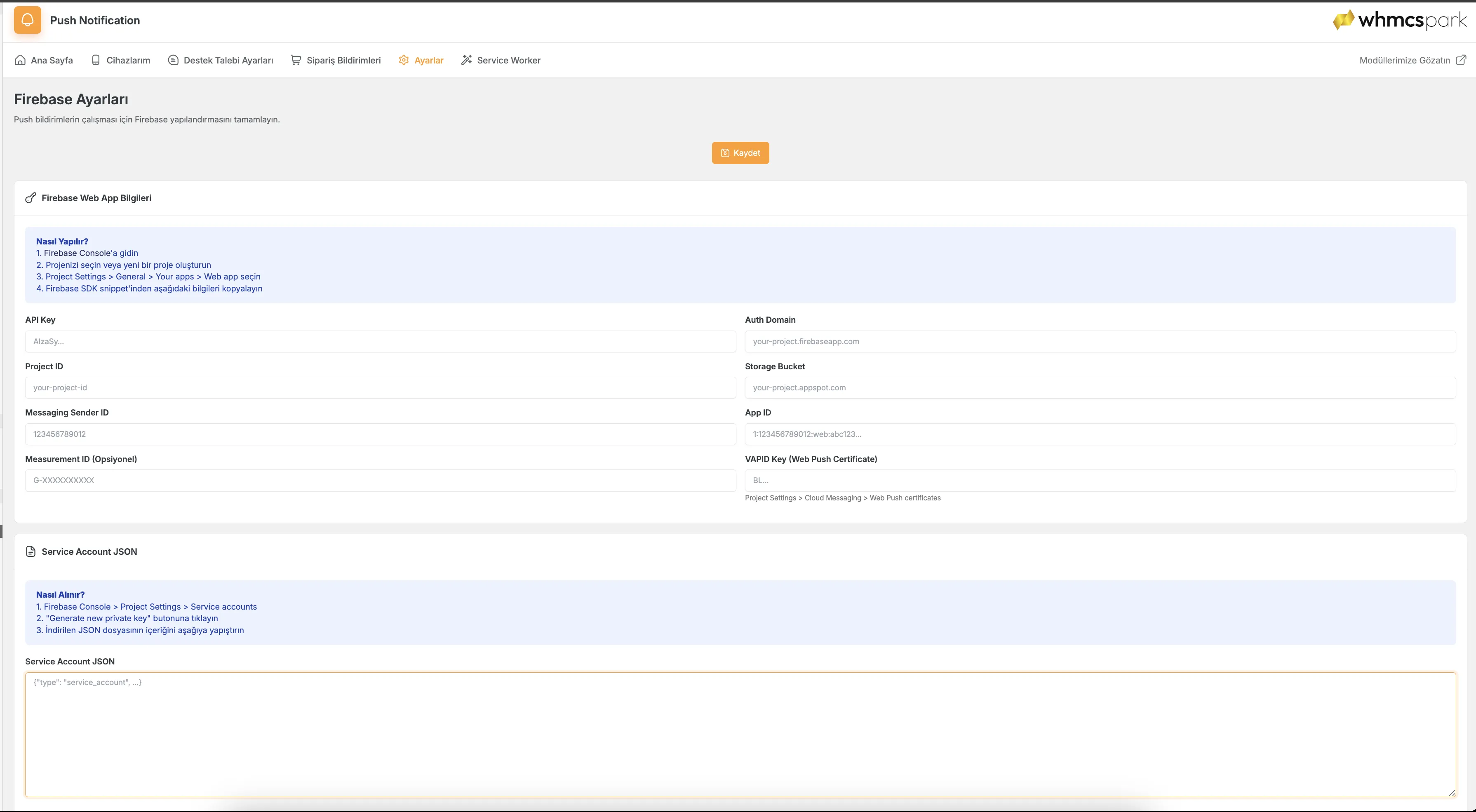Image resolution: width=1476 pixels, height=812 pixels.
Task: Click the Measurement ID (Opsiyonel) label
Action: (x=81, y=459)
